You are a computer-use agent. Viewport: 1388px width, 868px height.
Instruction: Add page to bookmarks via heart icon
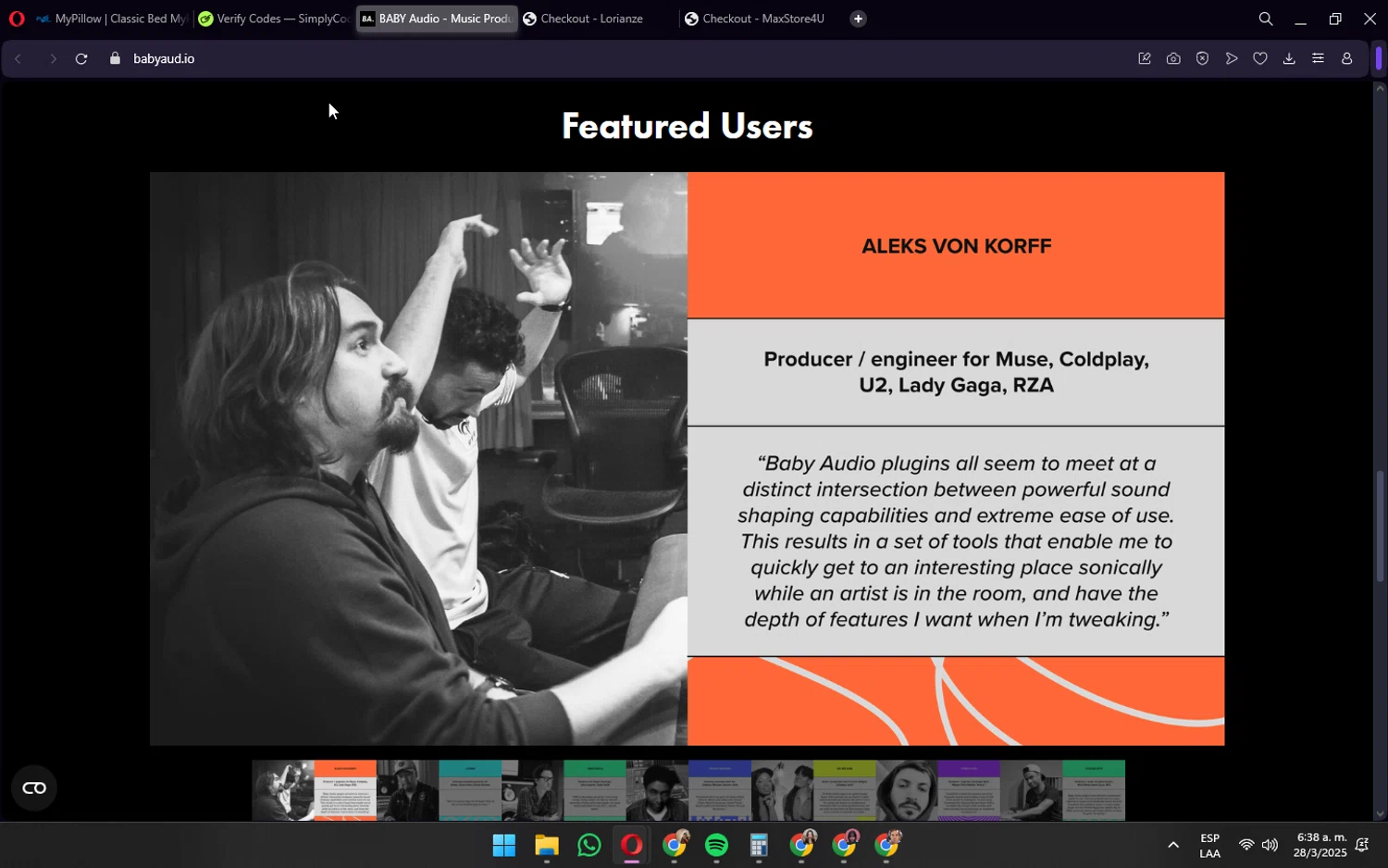pyautogui.click(x=1260, y=58)
